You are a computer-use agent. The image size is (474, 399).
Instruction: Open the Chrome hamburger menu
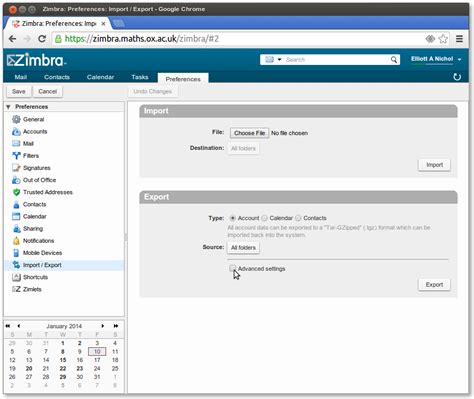tap(459, 39)
